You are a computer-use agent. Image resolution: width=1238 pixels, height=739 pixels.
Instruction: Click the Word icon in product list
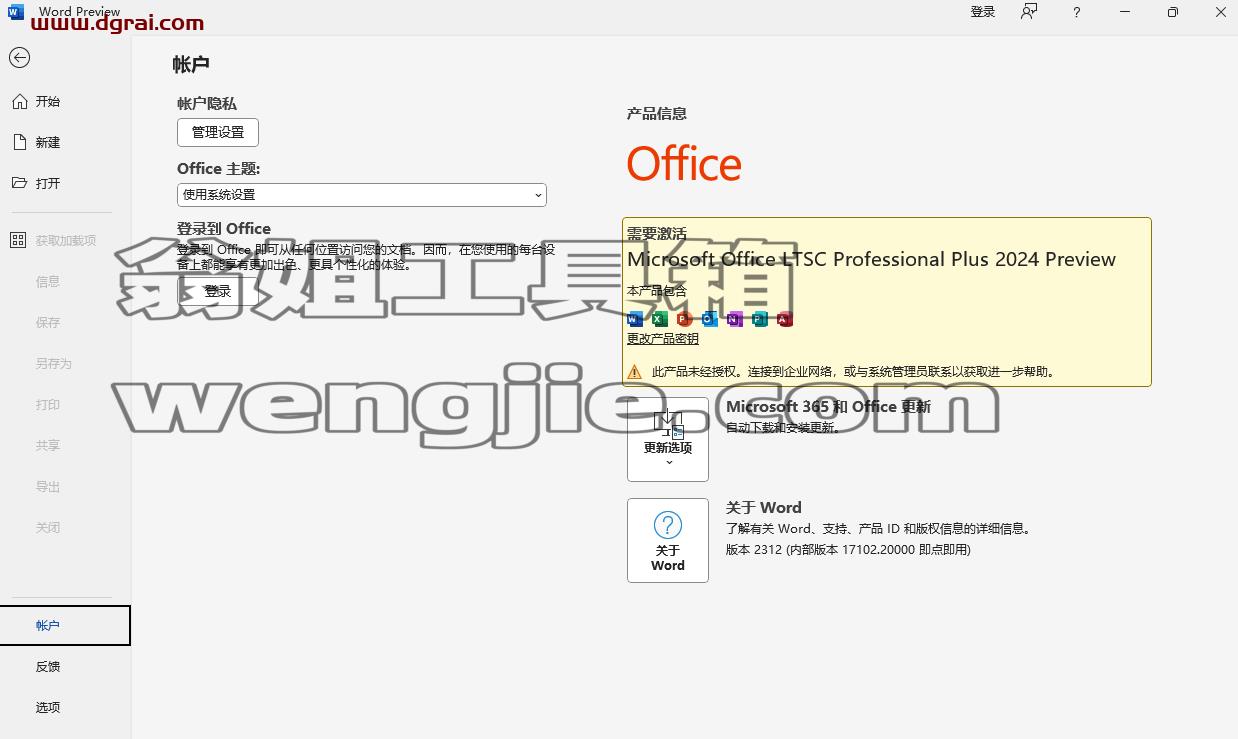click(635, 319)
